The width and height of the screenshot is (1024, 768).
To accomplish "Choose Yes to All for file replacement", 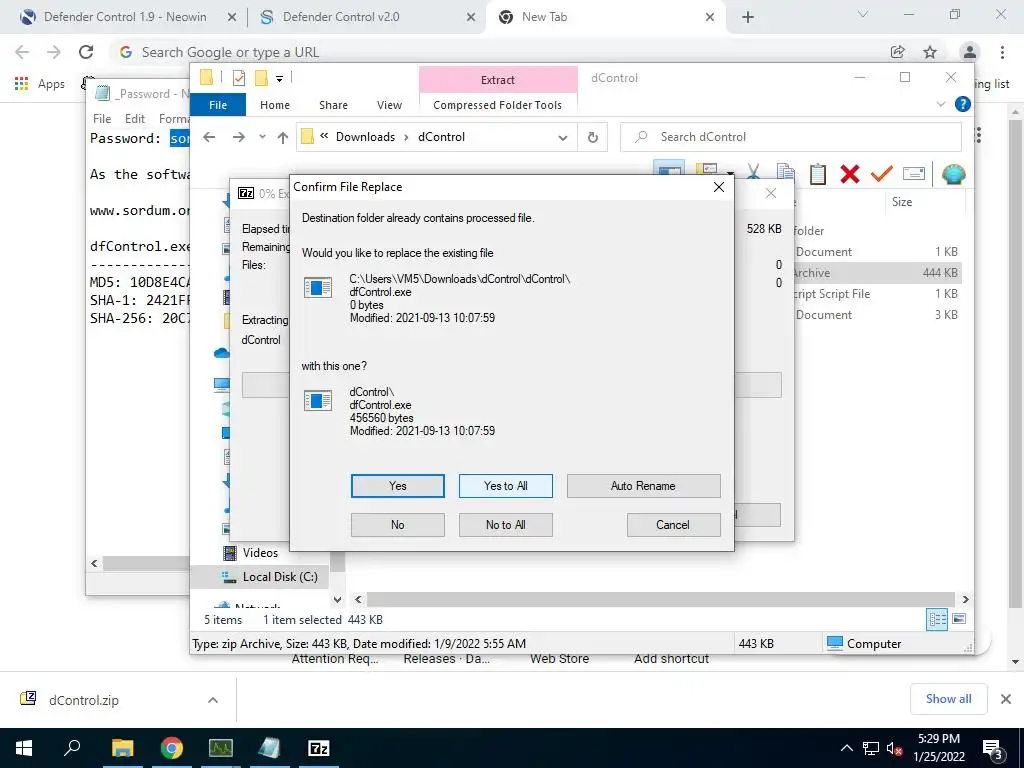I will point(505,486).
